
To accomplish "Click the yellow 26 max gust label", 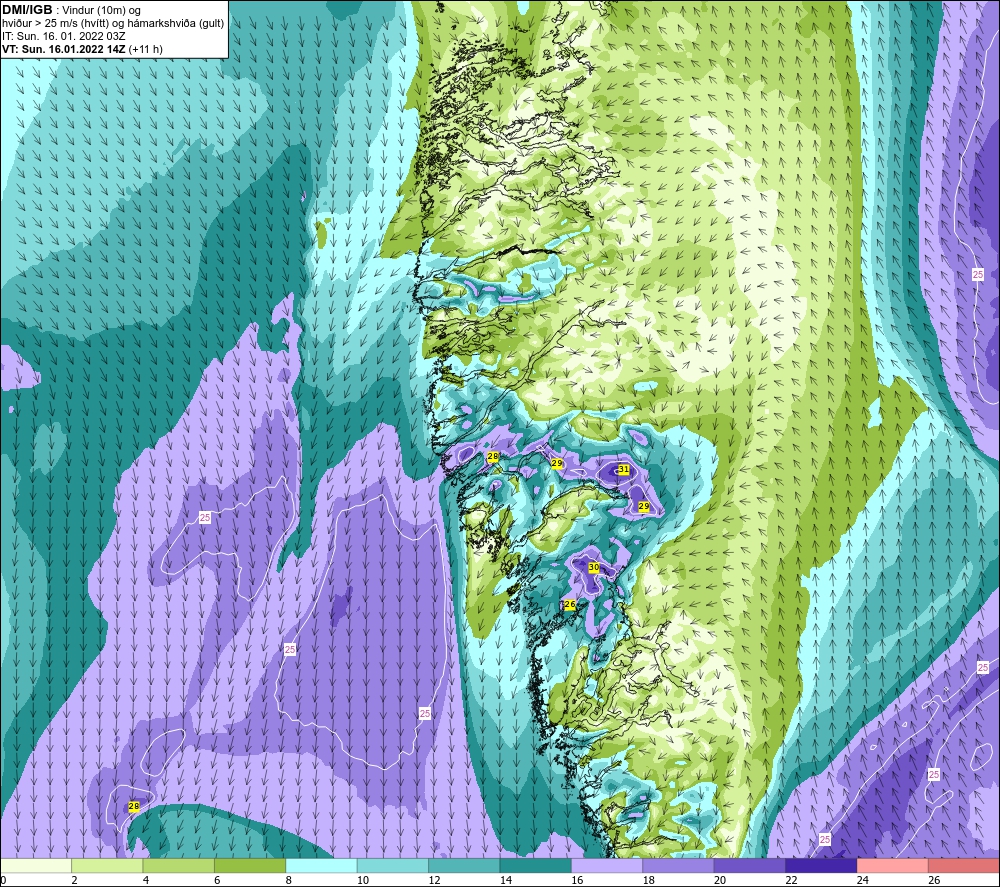I will pos(570,604).
